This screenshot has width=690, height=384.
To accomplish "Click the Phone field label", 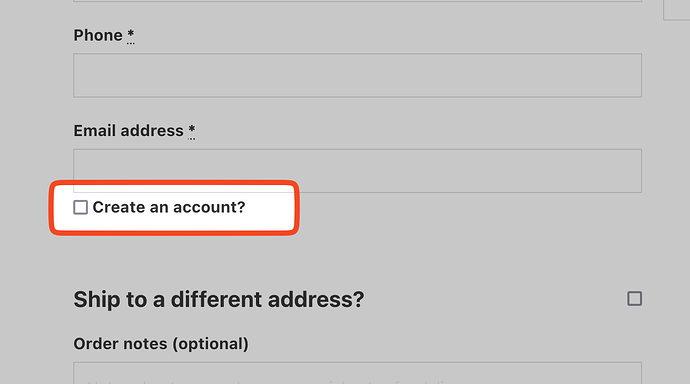I will (98, 35).
